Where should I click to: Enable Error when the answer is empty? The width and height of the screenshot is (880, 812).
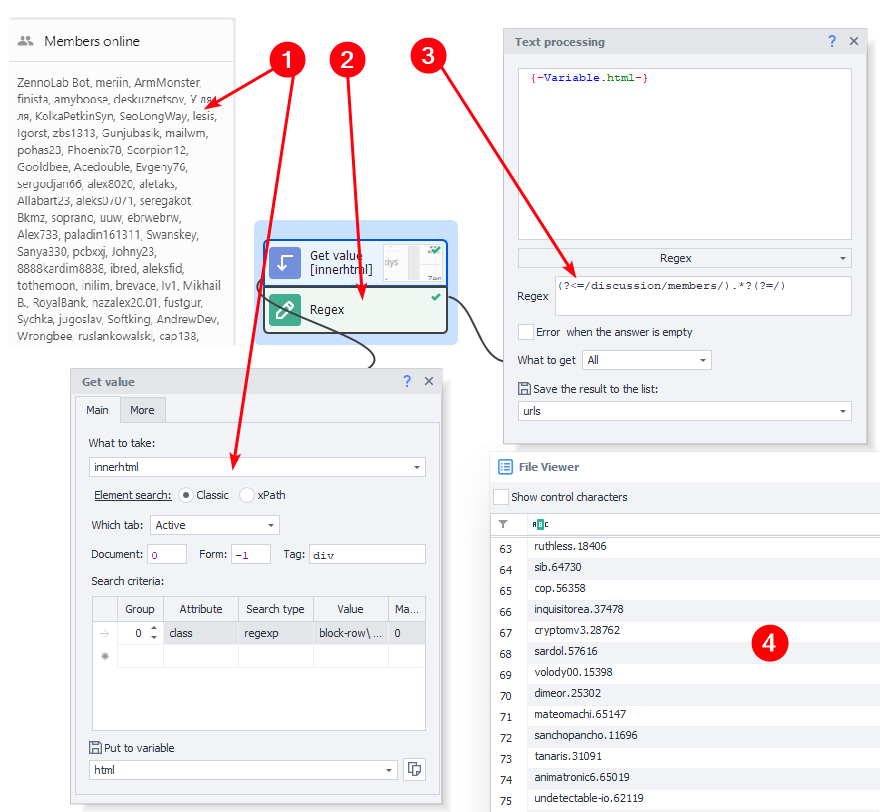(526, 332)
